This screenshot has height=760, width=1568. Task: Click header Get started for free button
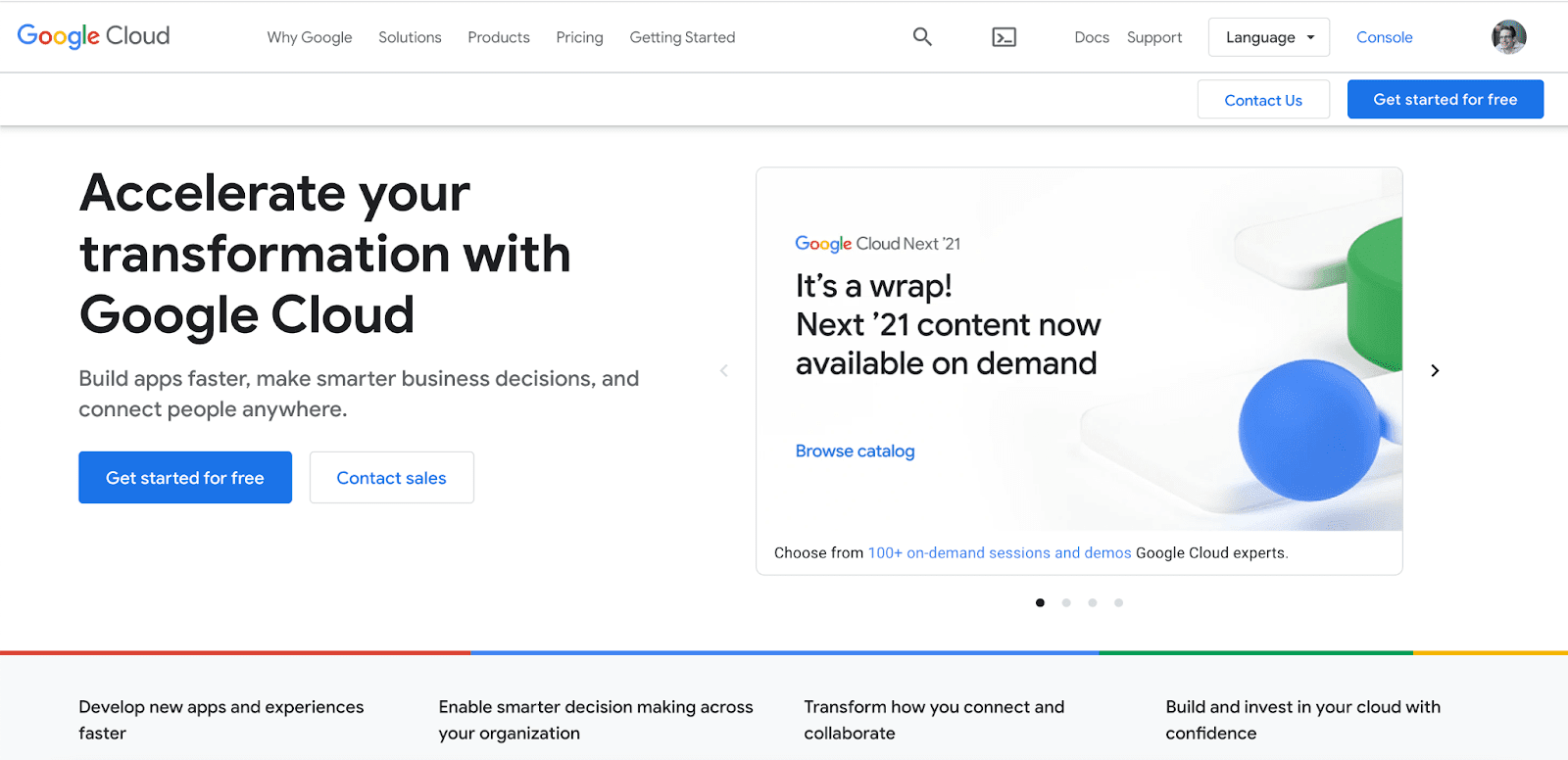[x=1445, y=99]
